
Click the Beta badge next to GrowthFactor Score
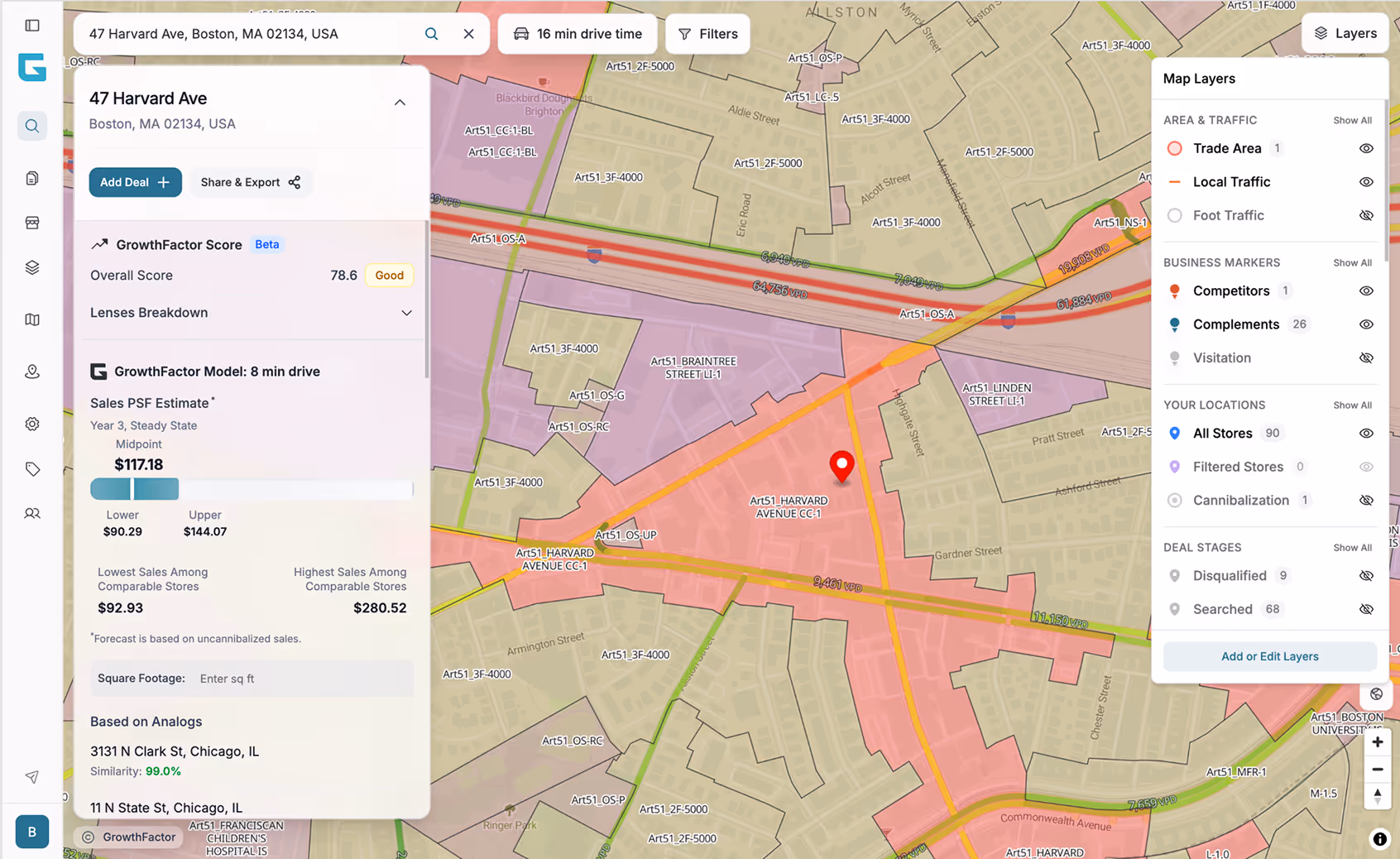click(x=266, y=244)
